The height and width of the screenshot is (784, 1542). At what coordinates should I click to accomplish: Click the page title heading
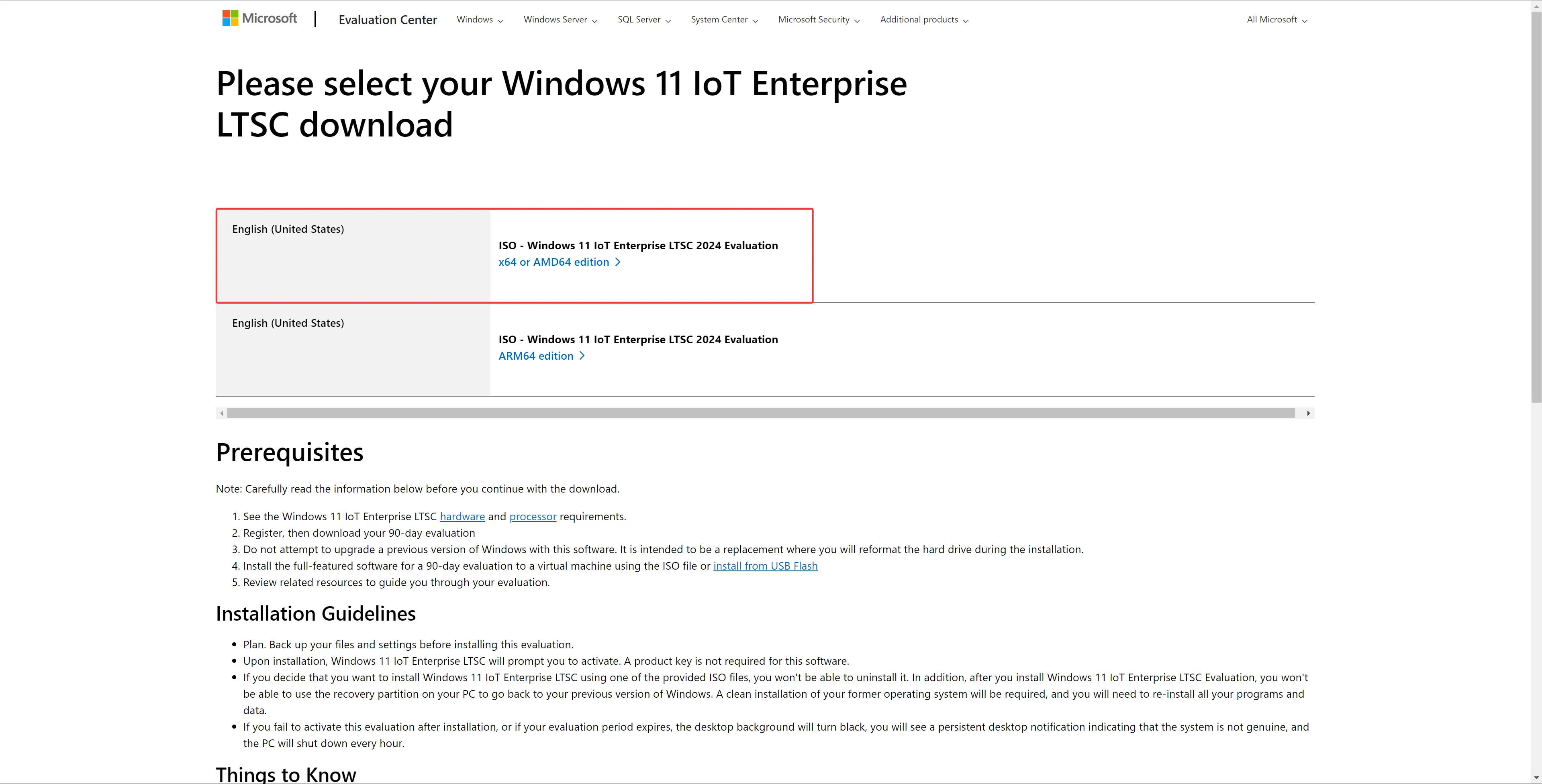562,104
